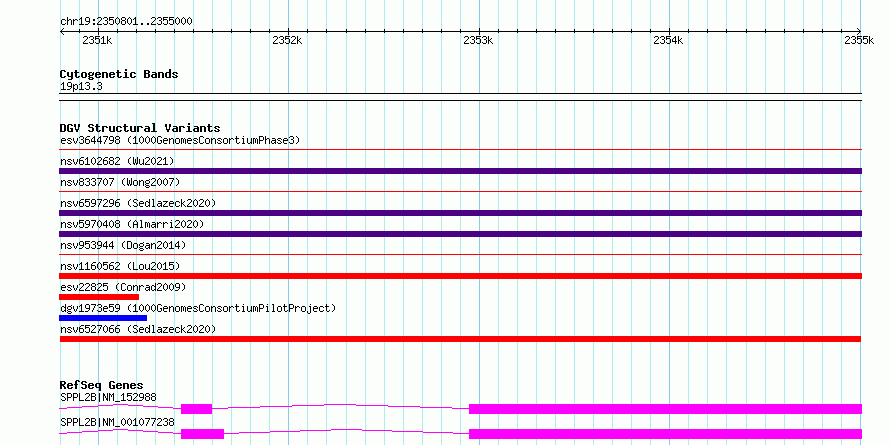This screenshot has width=890, height=445.
Task: Click the chr19:2350801..2355000 coordinate label
Action: [x=126, y=22]
